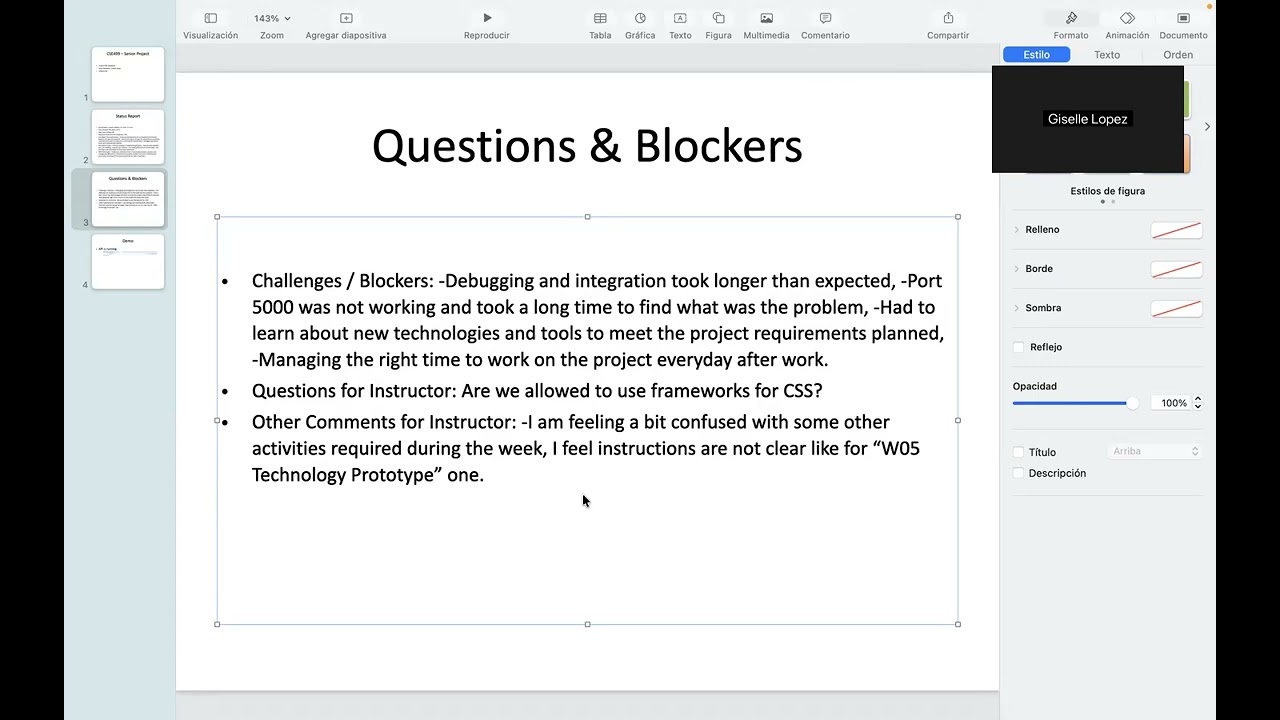
Task: Select Questions & Blockers slide 3 thumbnail
Action: (x=128, y=199)
